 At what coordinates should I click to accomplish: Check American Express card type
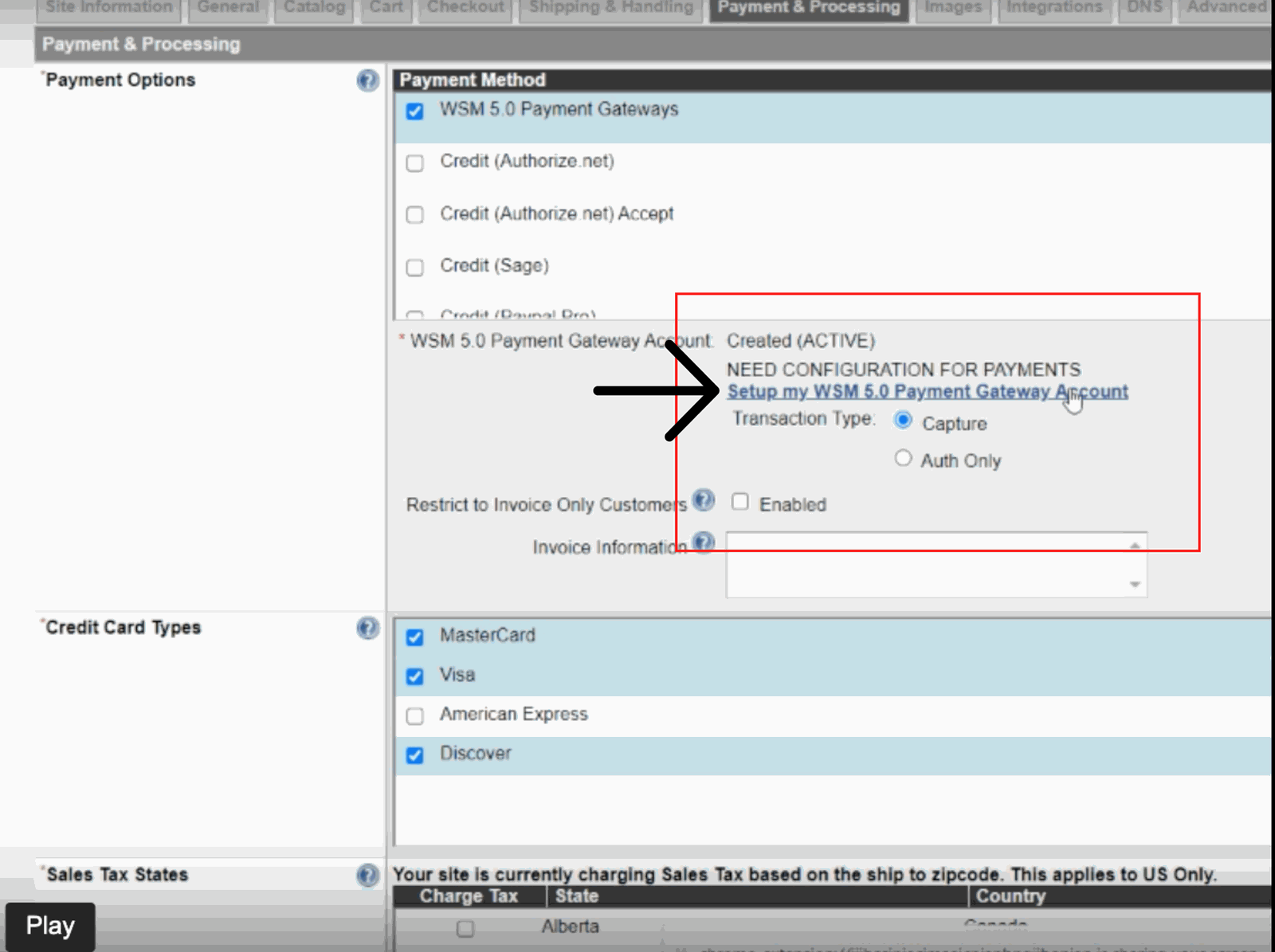(x=414, y=716)
